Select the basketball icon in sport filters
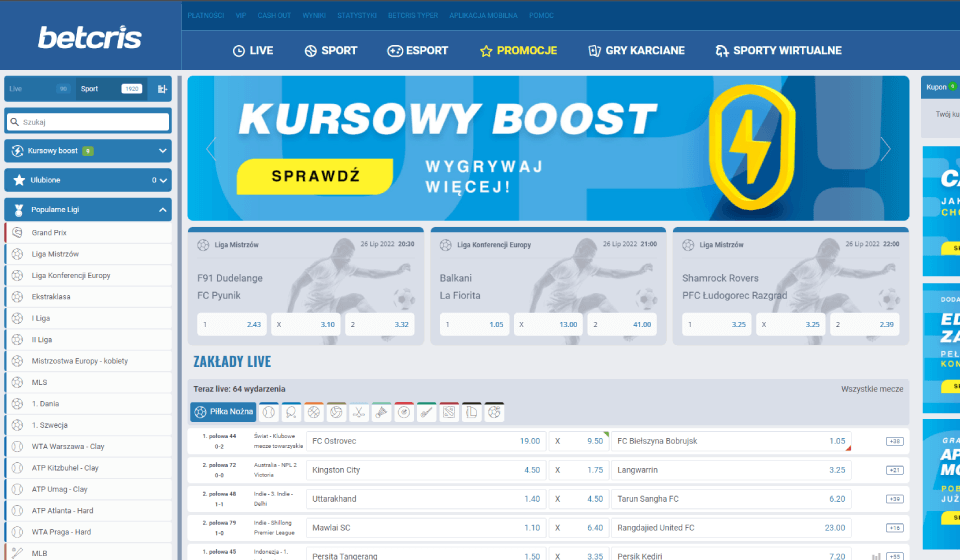 point(314,412)
